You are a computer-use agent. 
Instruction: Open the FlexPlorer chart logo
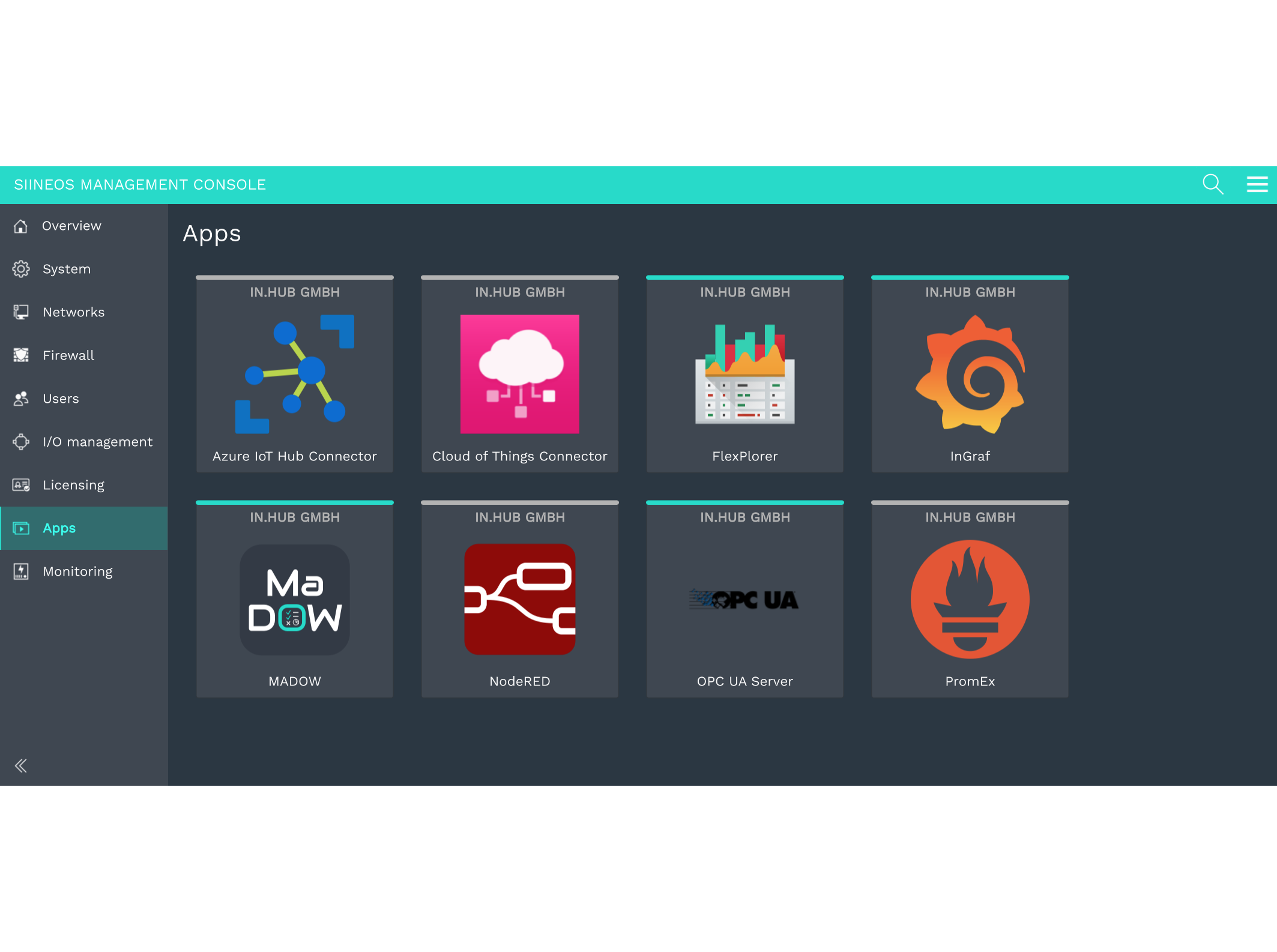point(745,374)
